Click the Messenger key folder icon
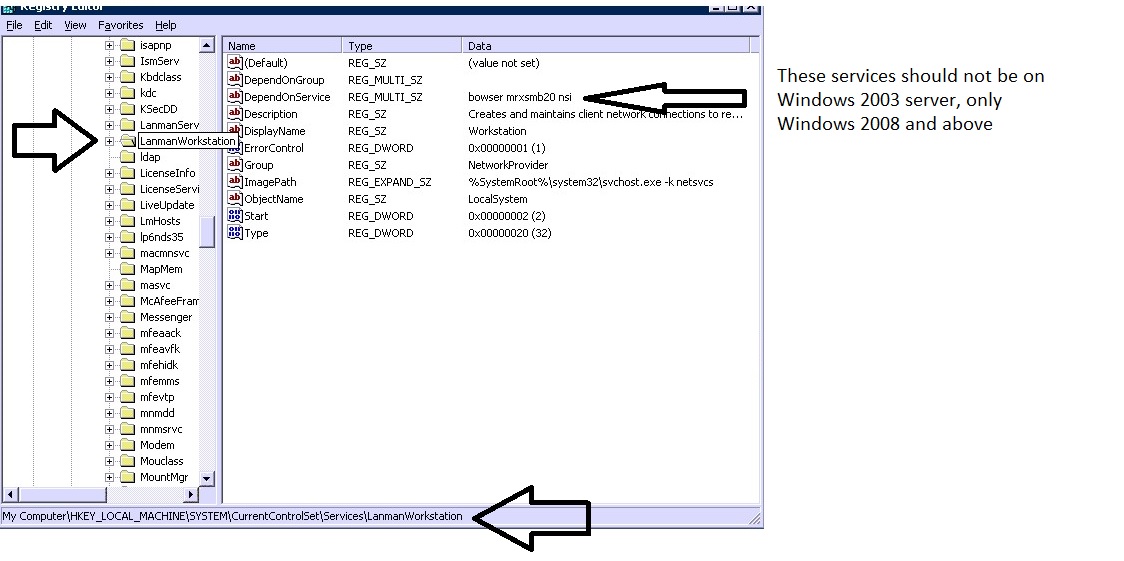The height and width of the screenshot is (561, 1124). pyautogui.click(x=127, y=317)
